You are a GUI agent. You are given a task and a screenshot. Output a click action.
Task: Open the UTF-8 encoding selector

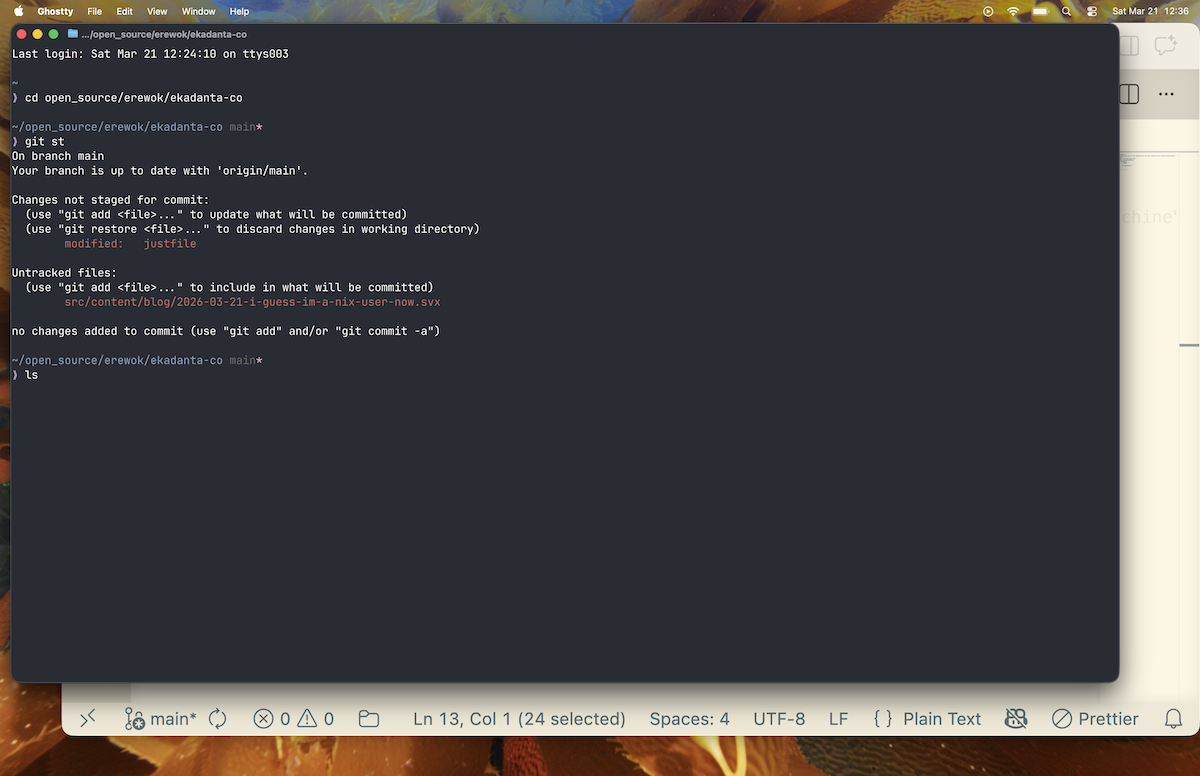[x=779, y=718]
